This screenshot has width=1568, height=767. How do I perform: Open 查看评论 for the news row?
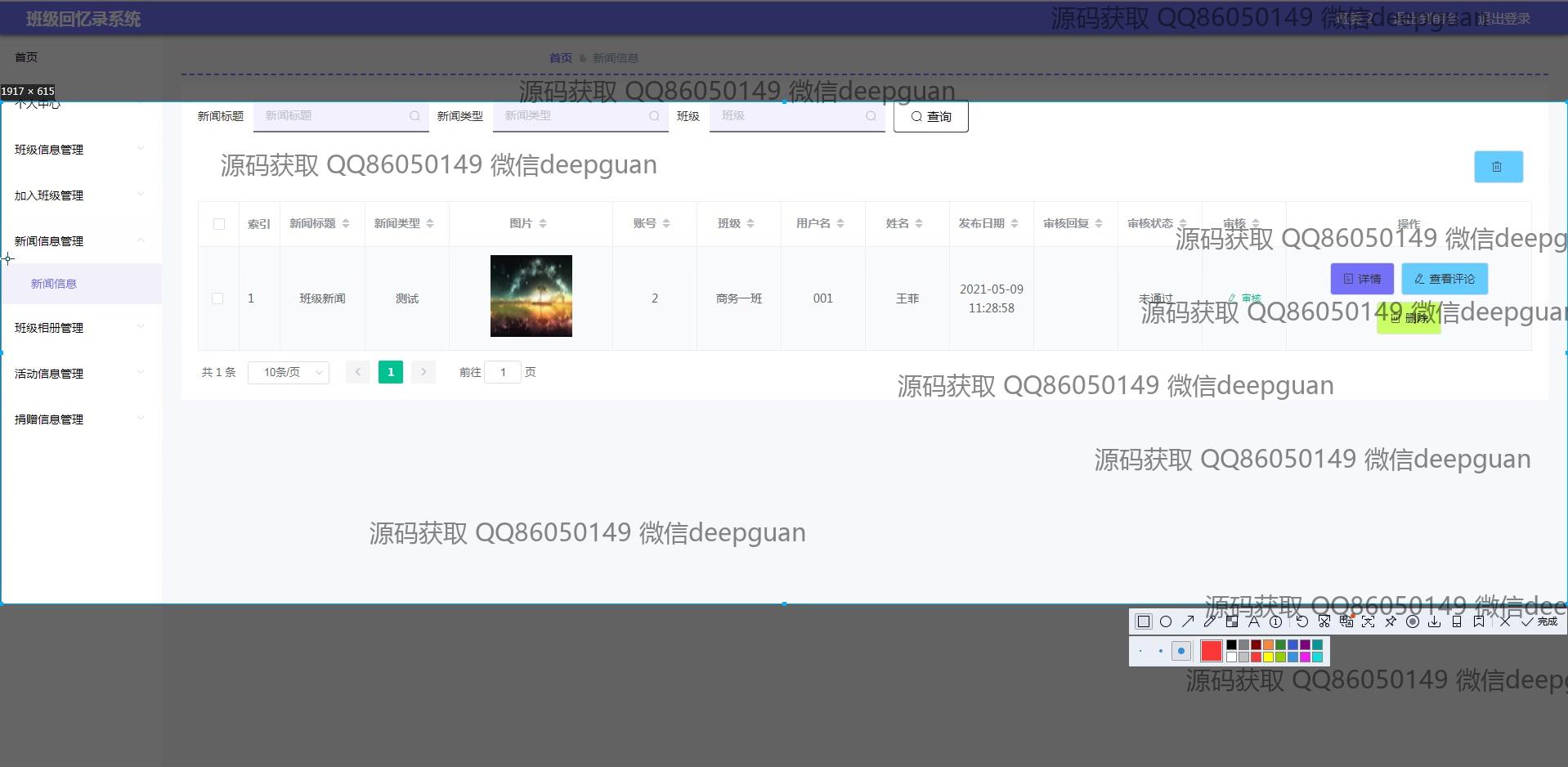coord(1444,279)
